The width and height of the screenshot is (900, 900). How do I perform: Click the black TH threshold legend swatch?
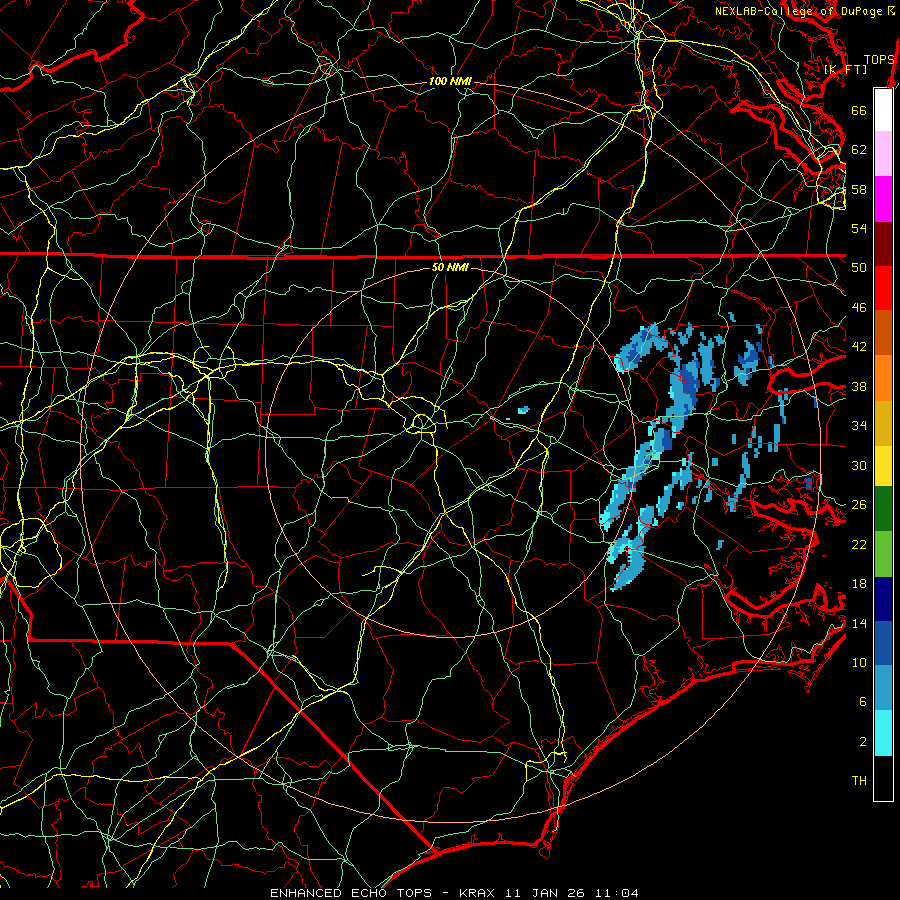click(883, 778)
